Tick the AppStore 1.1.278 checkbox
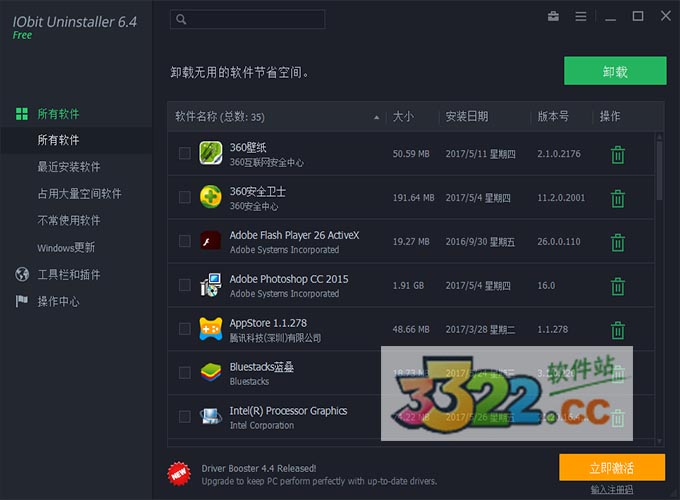680x500 pixels. point(185,329)
